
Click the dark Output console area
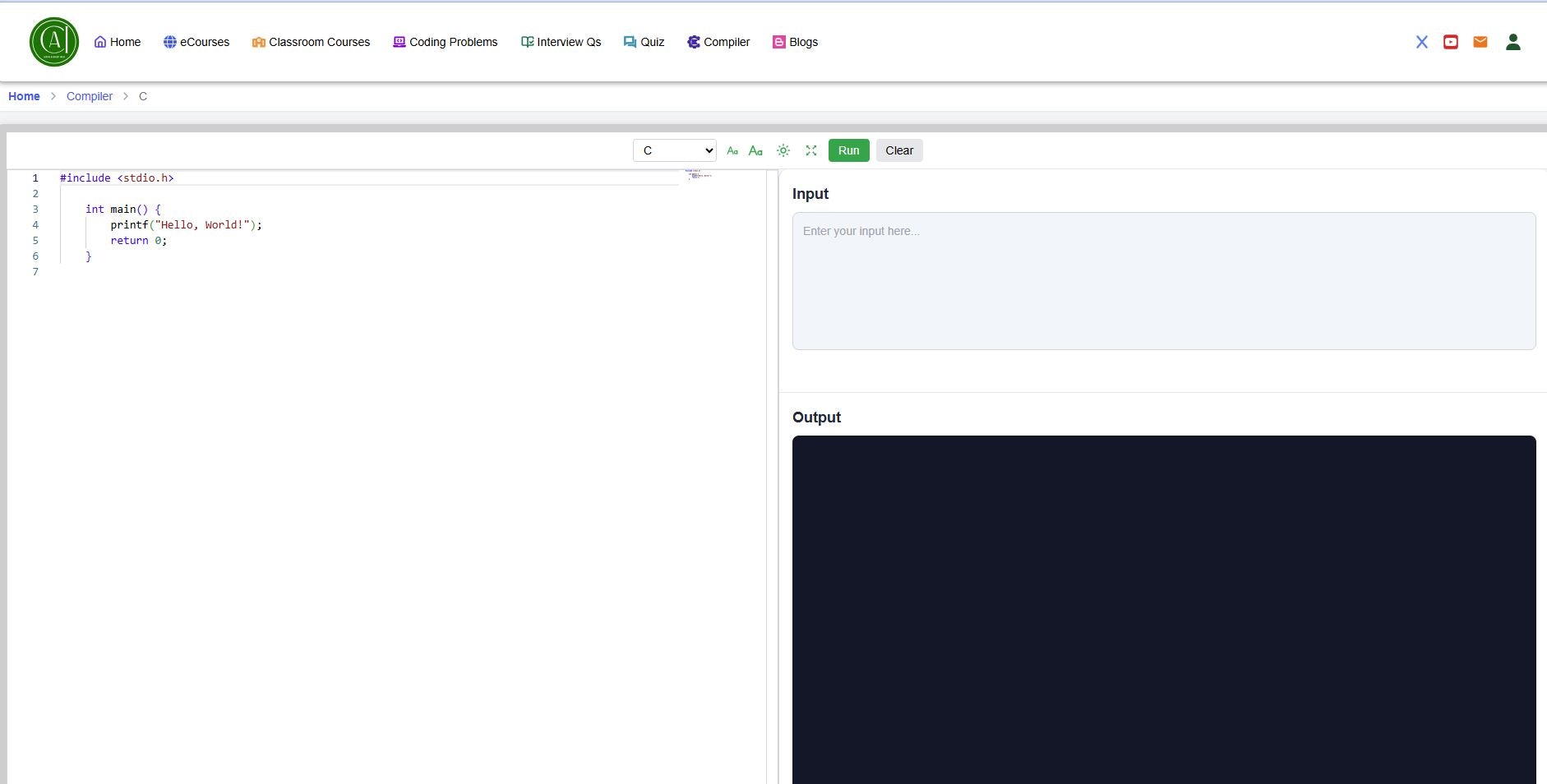(1164, 610)
